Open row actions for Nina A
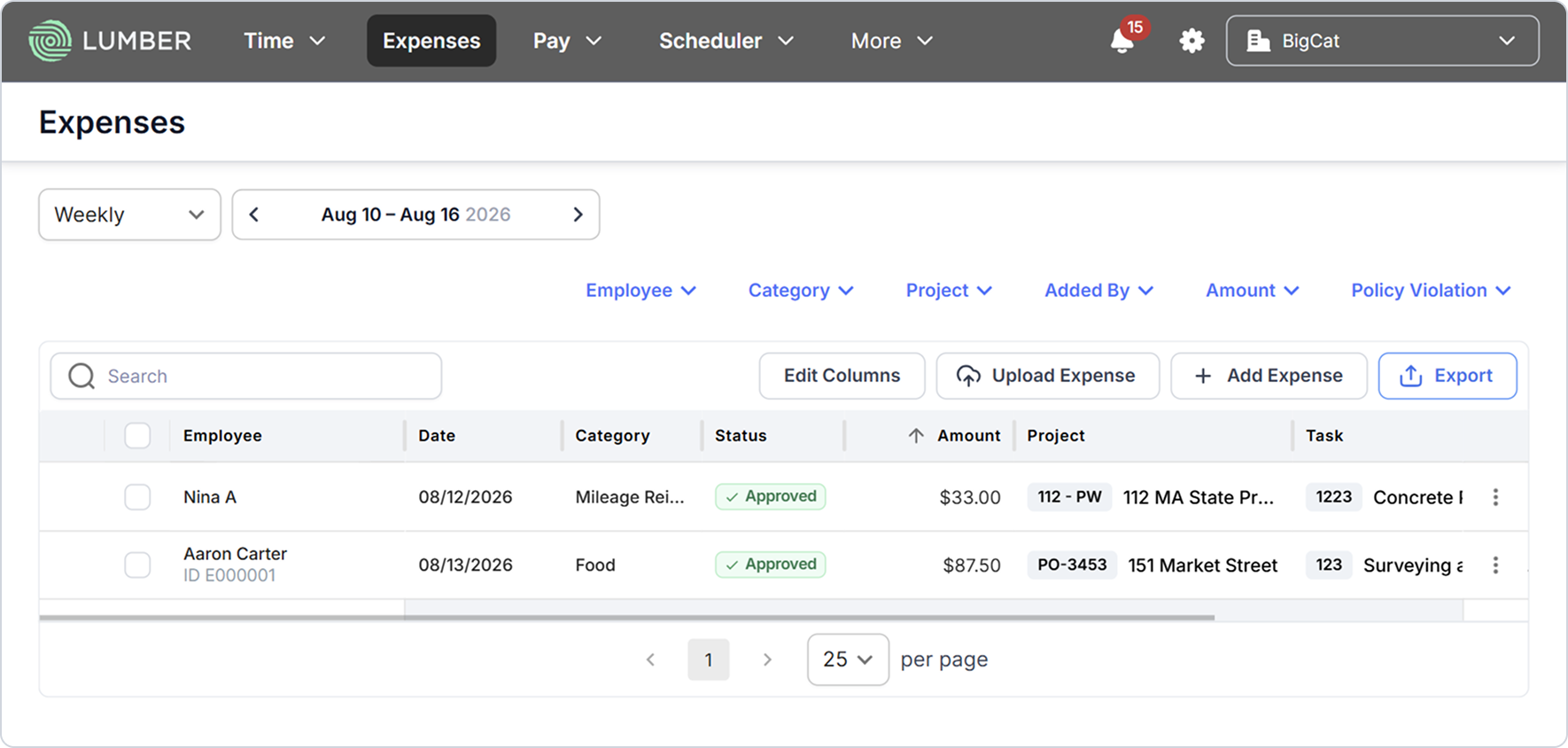1568x748 pixels. 1495,497
